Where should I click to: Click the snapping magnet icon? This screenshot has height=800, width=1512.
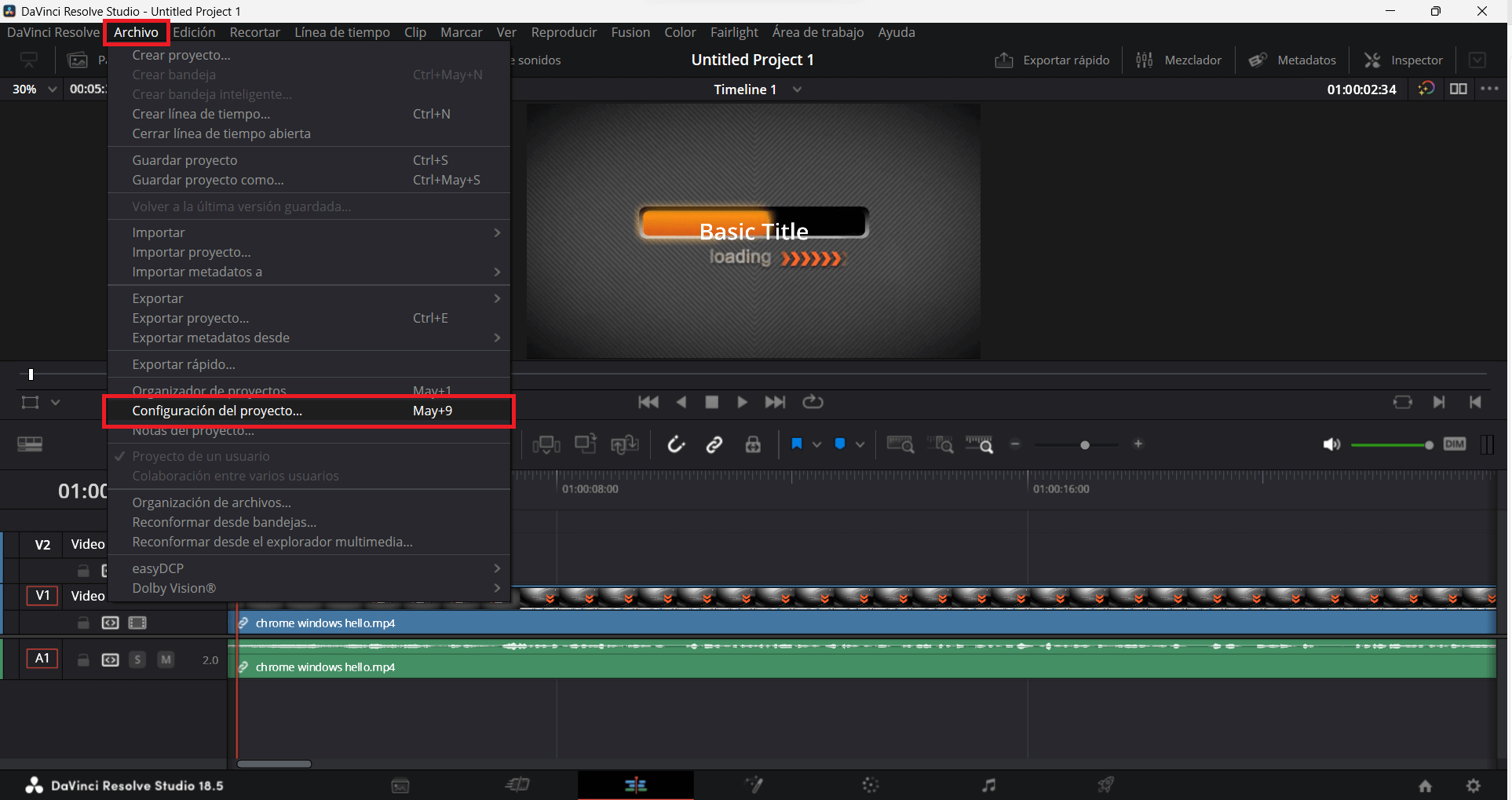[x=676, y=445]
